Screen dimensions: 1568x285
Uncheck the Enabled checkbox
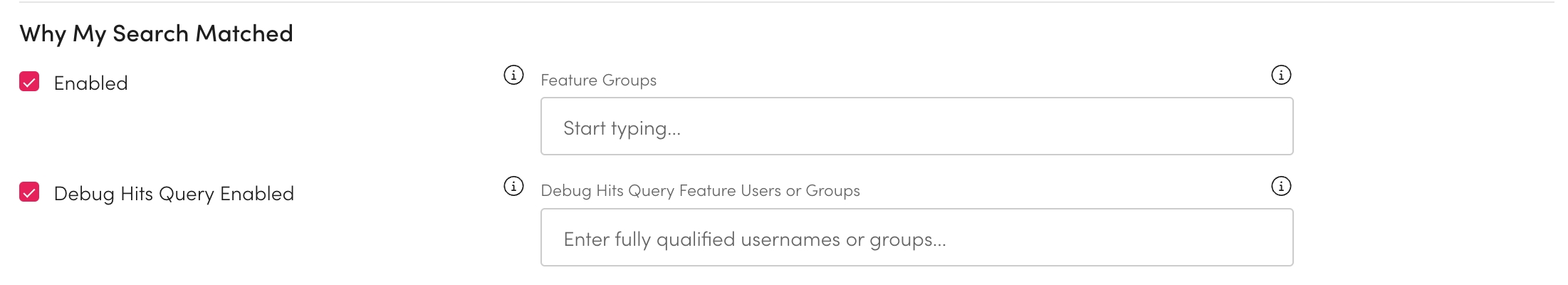click(29, 82)
